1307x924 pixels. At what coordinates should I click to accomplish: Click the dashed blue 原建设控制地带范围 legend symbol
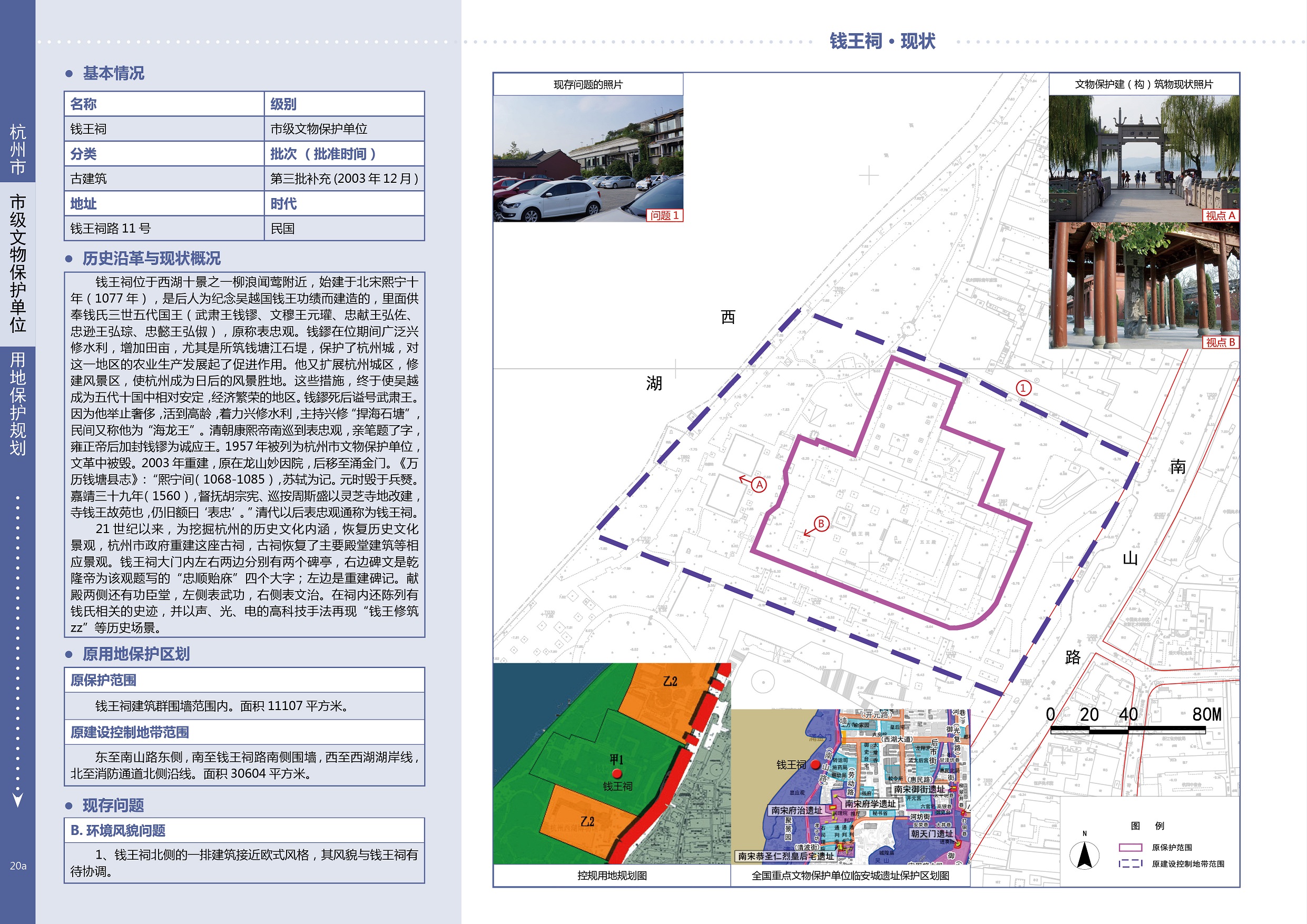(1130, 863)
